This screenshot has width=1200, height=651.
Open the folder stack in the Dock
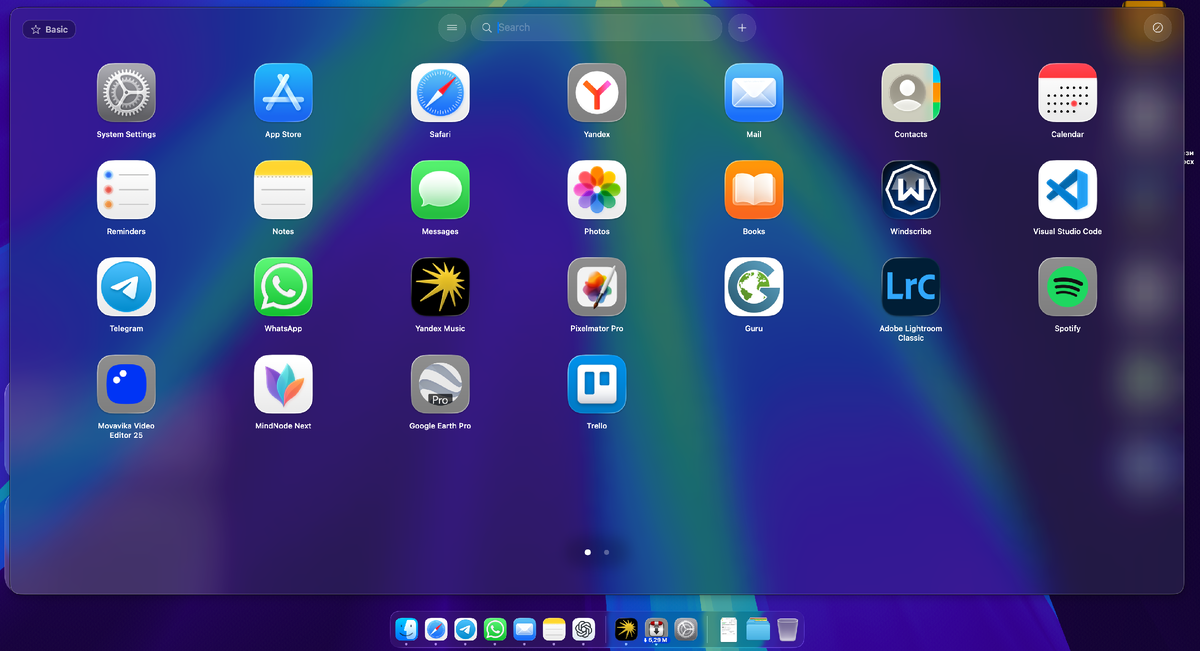tap(758, 629)
